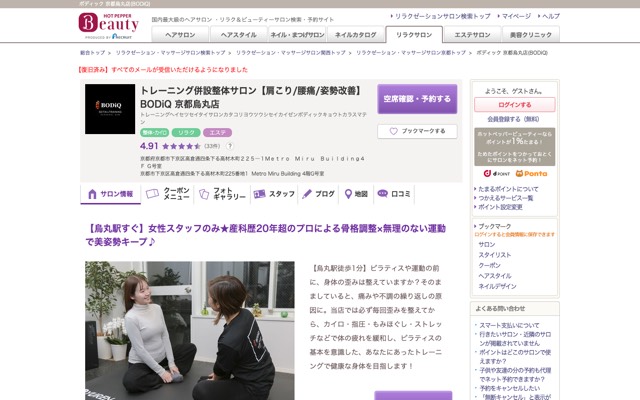The height and width of the screenshot is (400, 640).
Task: Click the 整体・カイロ category tag
Action: (x=154, y=133)
